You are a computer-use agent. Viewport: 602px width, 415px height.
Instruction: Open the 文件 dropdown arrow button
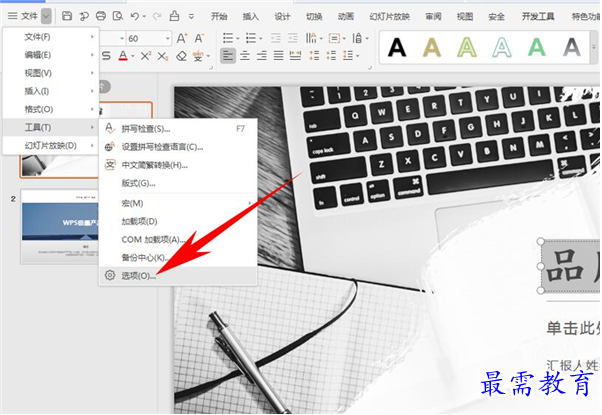point(46,16)
